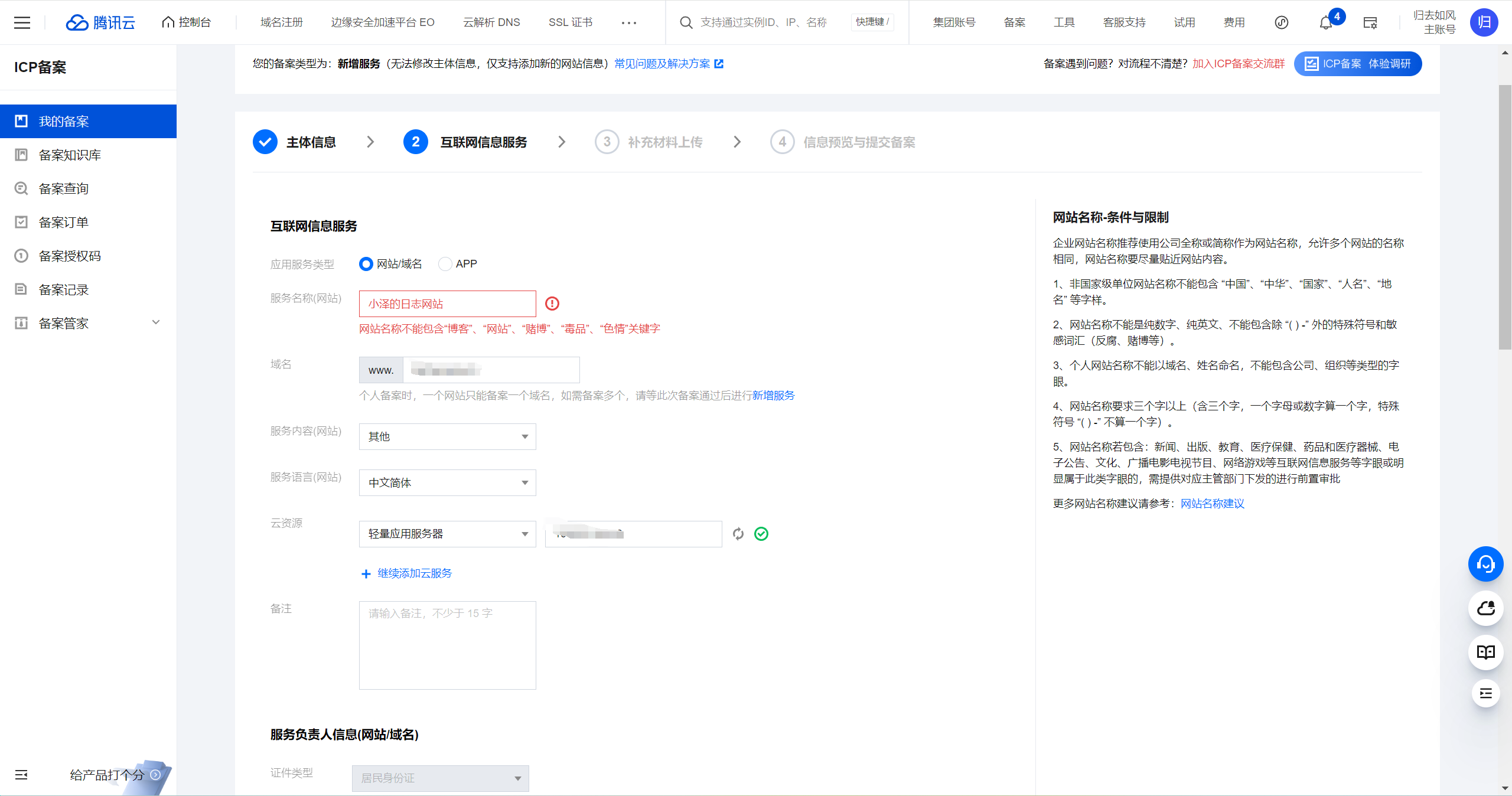Image resolution: width=1512 pixels, height=796 pixels.
Task: Collapse the 备案管家 sidebar section
Action: (x=155, y=322)
